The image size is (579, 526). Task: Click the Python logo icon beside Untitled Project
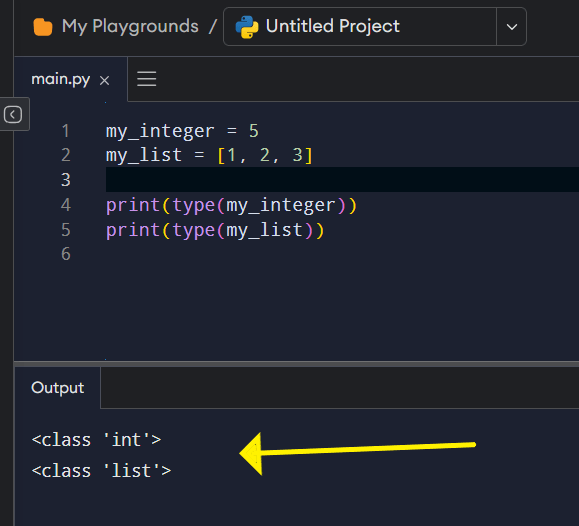247,27
